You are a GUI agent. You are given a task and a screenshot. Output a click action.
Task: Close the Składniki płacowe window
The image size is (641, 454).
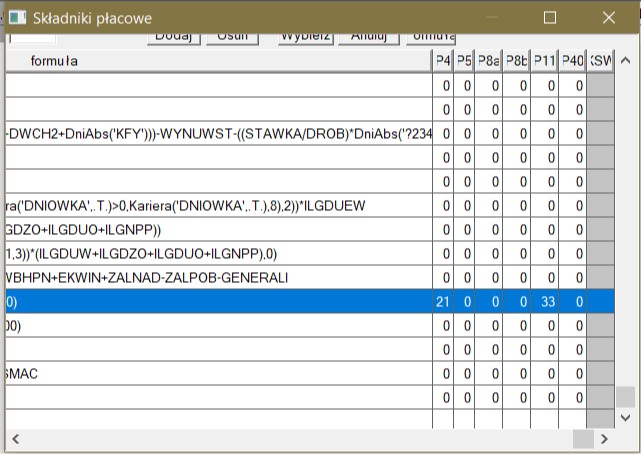pos(609,17)
